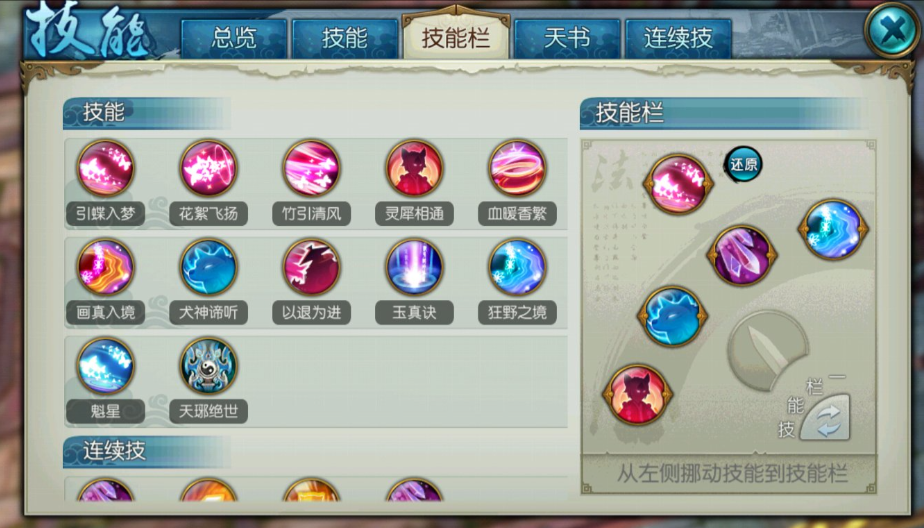
Task: Select the 天玑绝世 yin-yang skill icon
Action: point(209,366)
